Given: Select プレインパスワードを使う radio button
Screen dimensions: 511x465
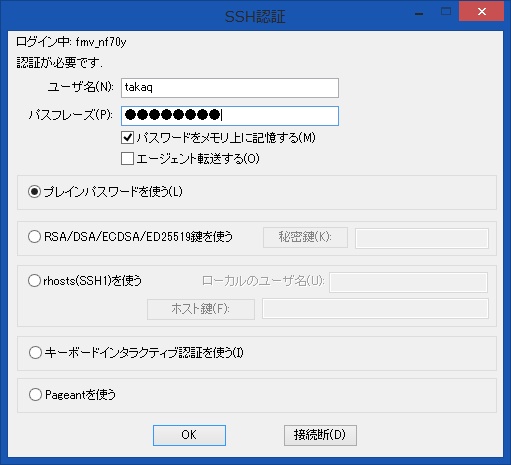Looking at the screenshot, I should click(x=34, y=192).
